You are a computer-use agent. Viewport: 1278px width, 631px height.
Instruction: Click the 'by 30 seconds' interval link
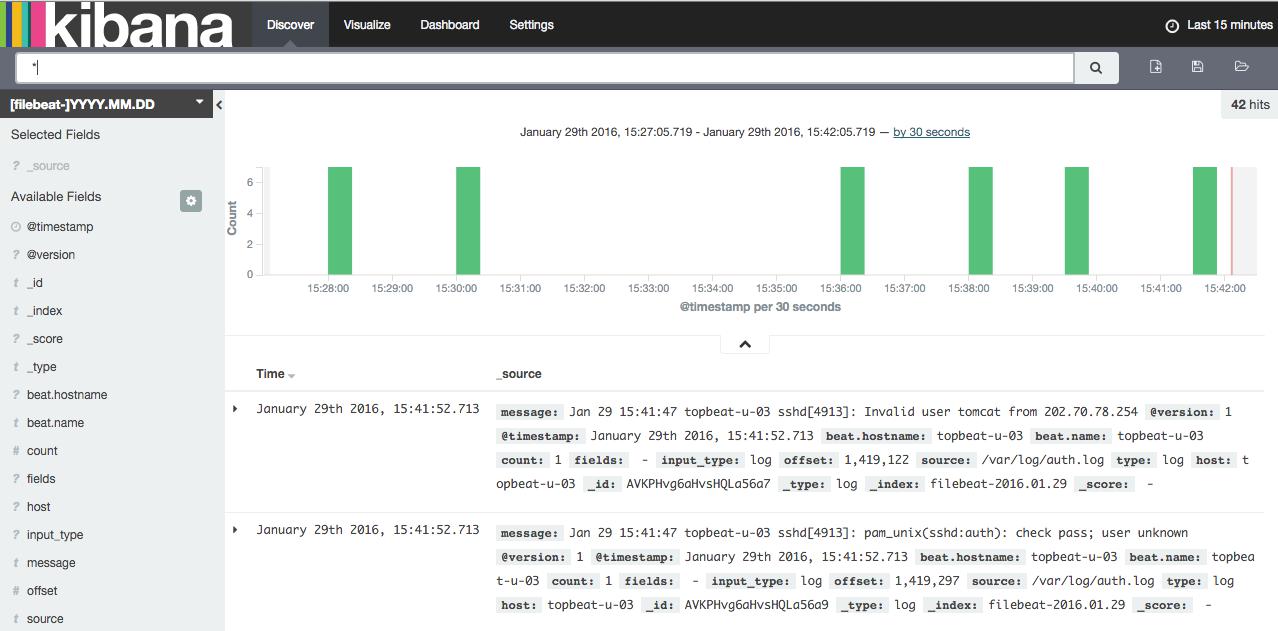click(x=931, y=132)
